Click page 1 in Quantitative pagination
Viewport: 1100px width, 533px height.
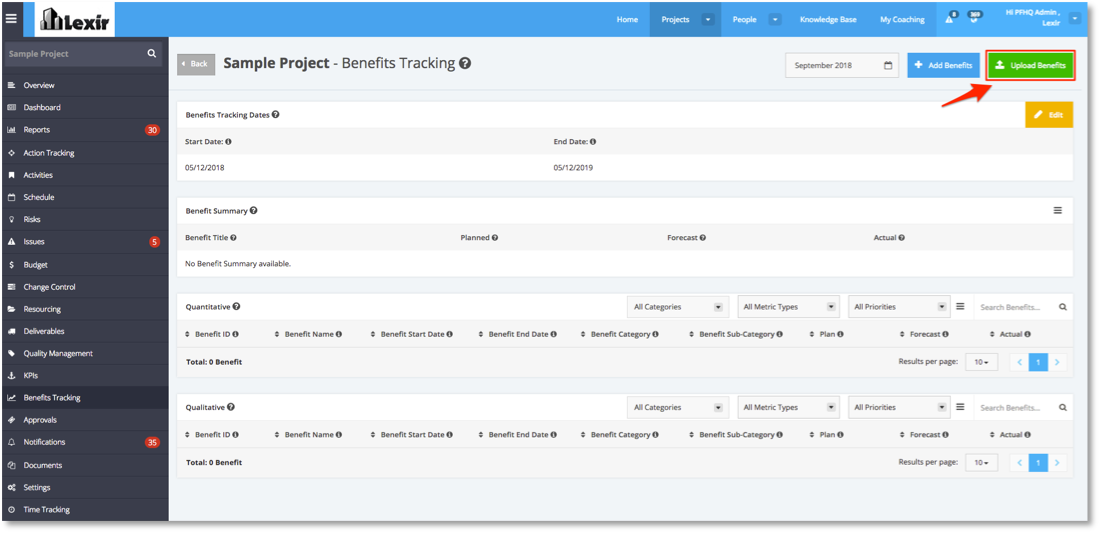(x=1038, y=363)
